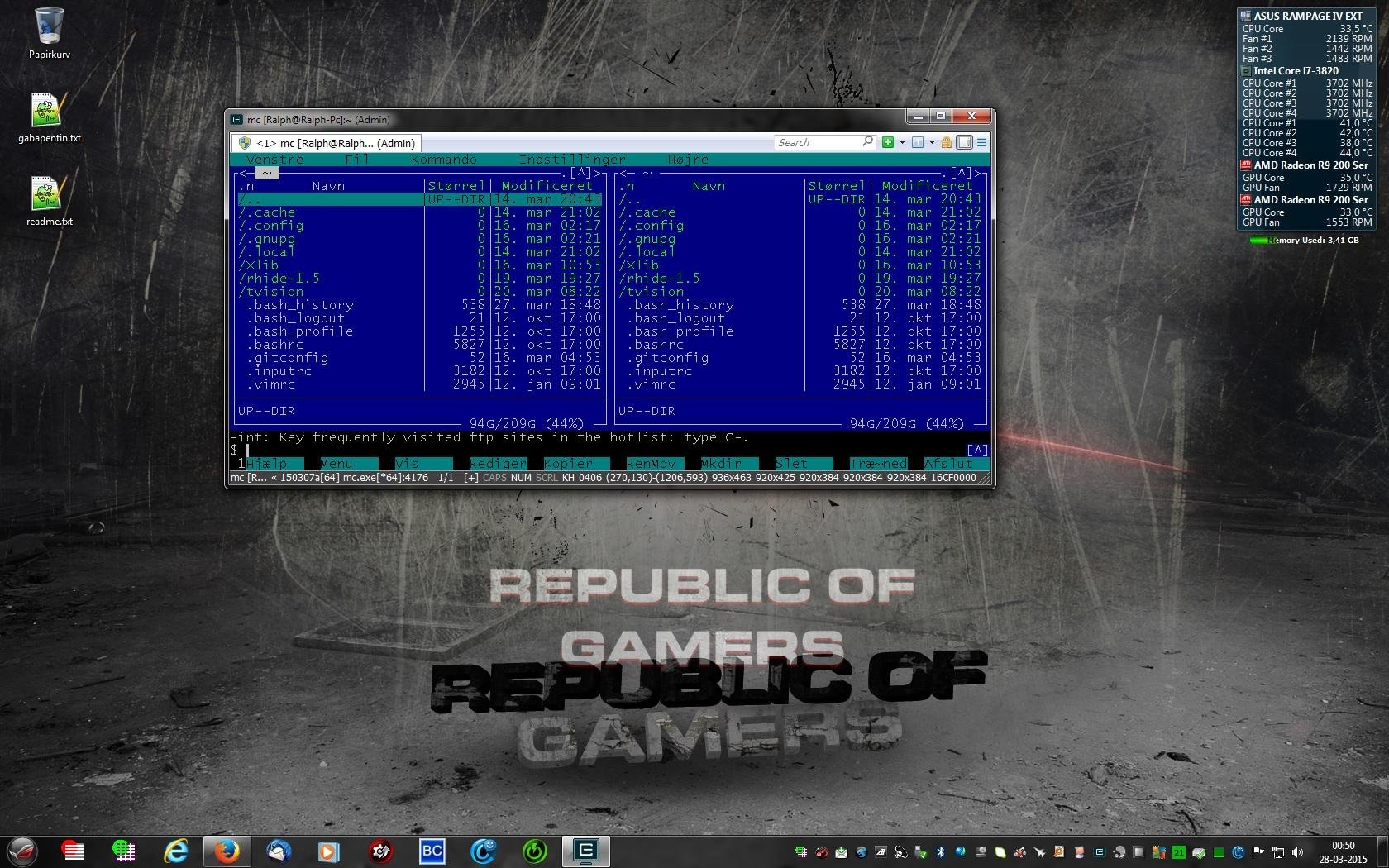Open the Kommando menu in mc
Screen dimensions: 1389x868
pos(444,160)
